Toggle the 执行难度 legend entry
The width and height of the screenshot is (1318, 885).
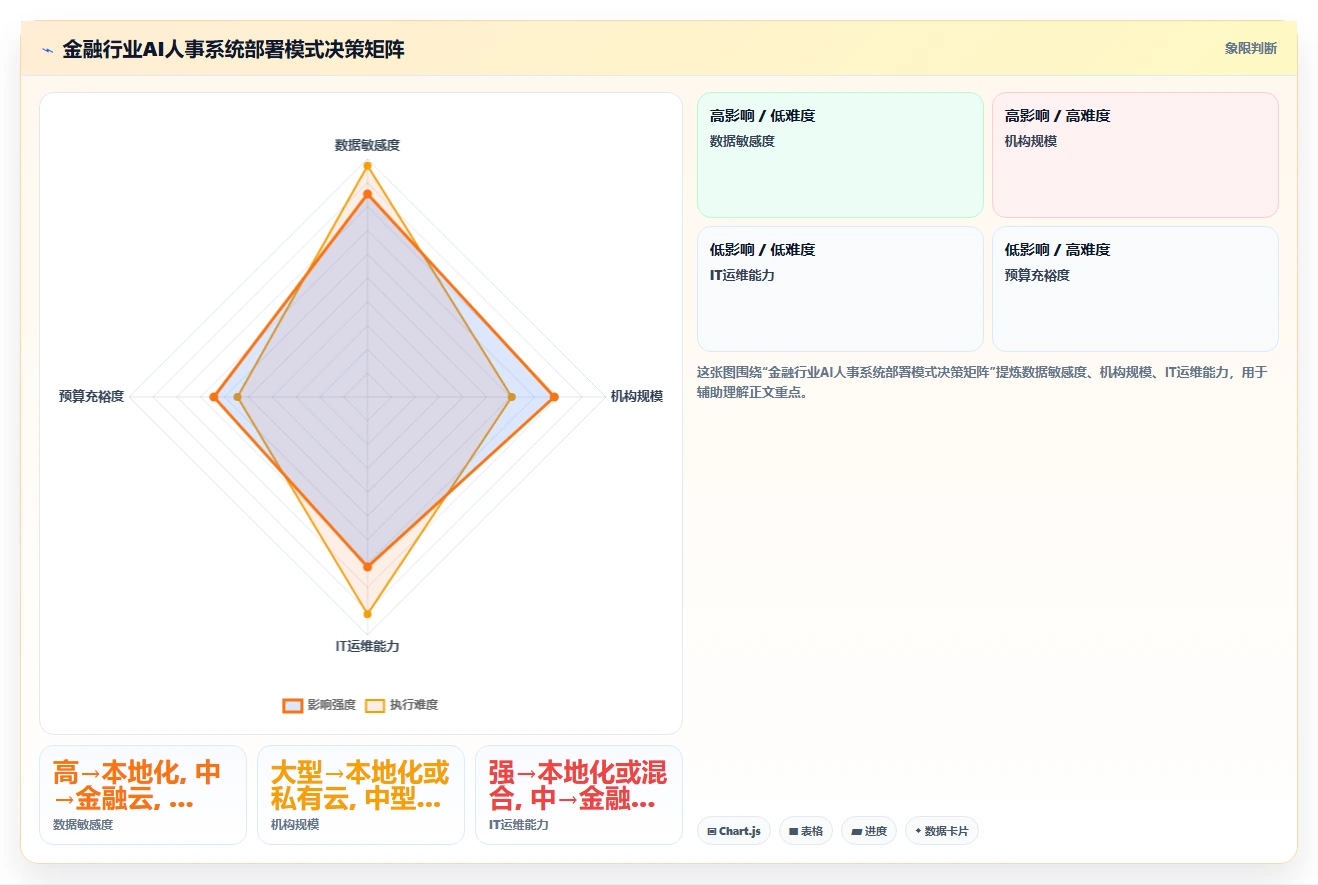401,705
